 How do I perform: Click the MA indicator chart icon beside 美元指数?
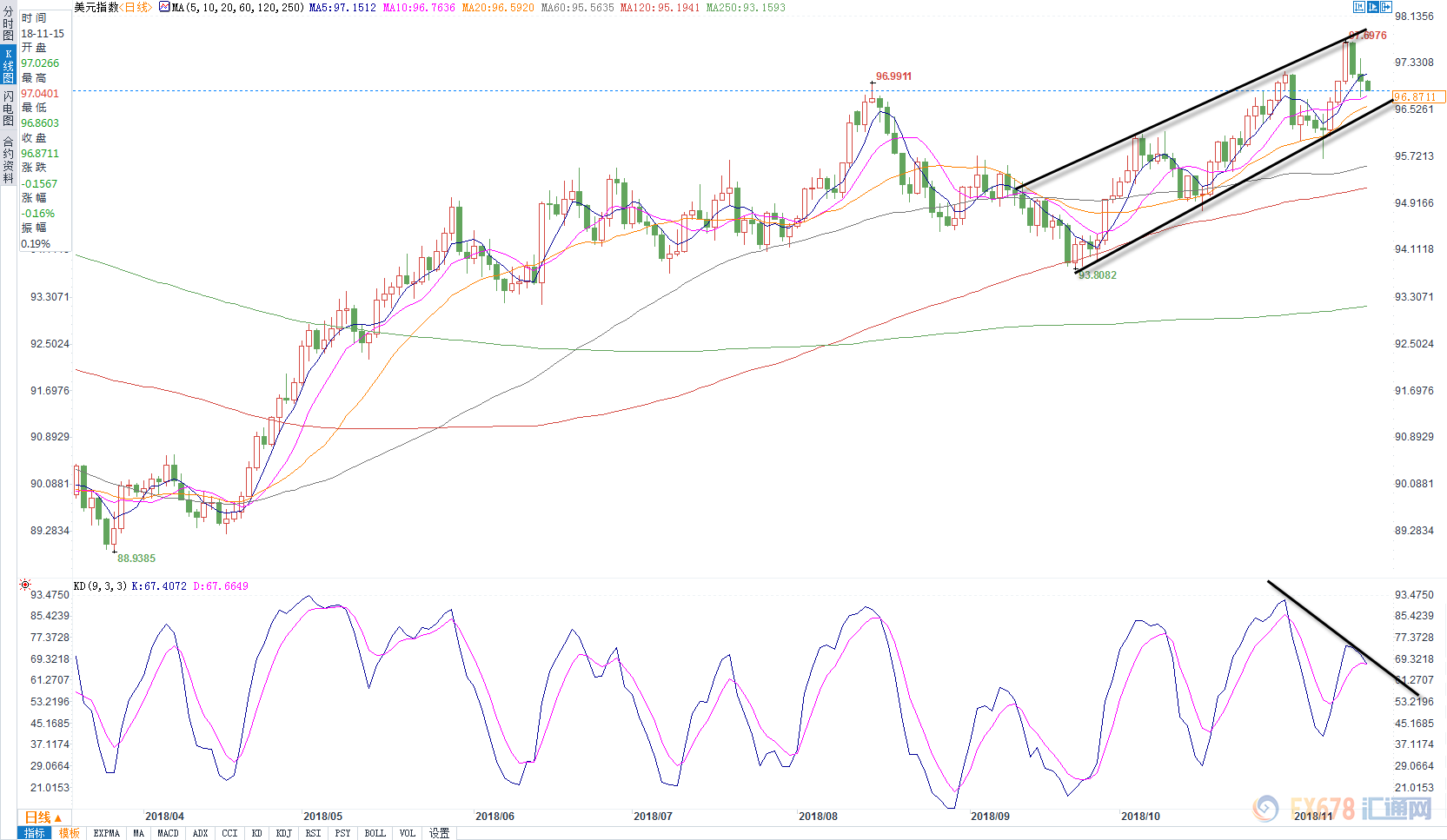164,7
